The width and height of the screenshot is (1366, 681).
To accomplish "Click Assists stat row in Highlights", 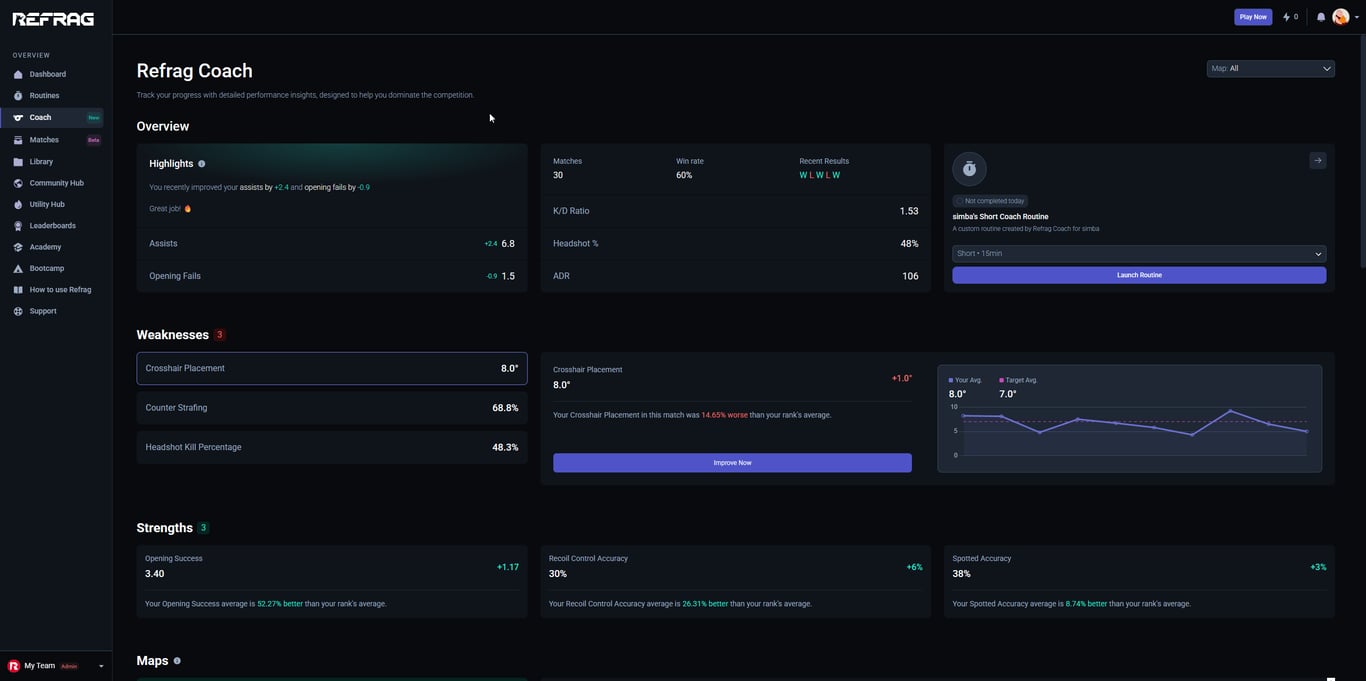I will point(332,244).
